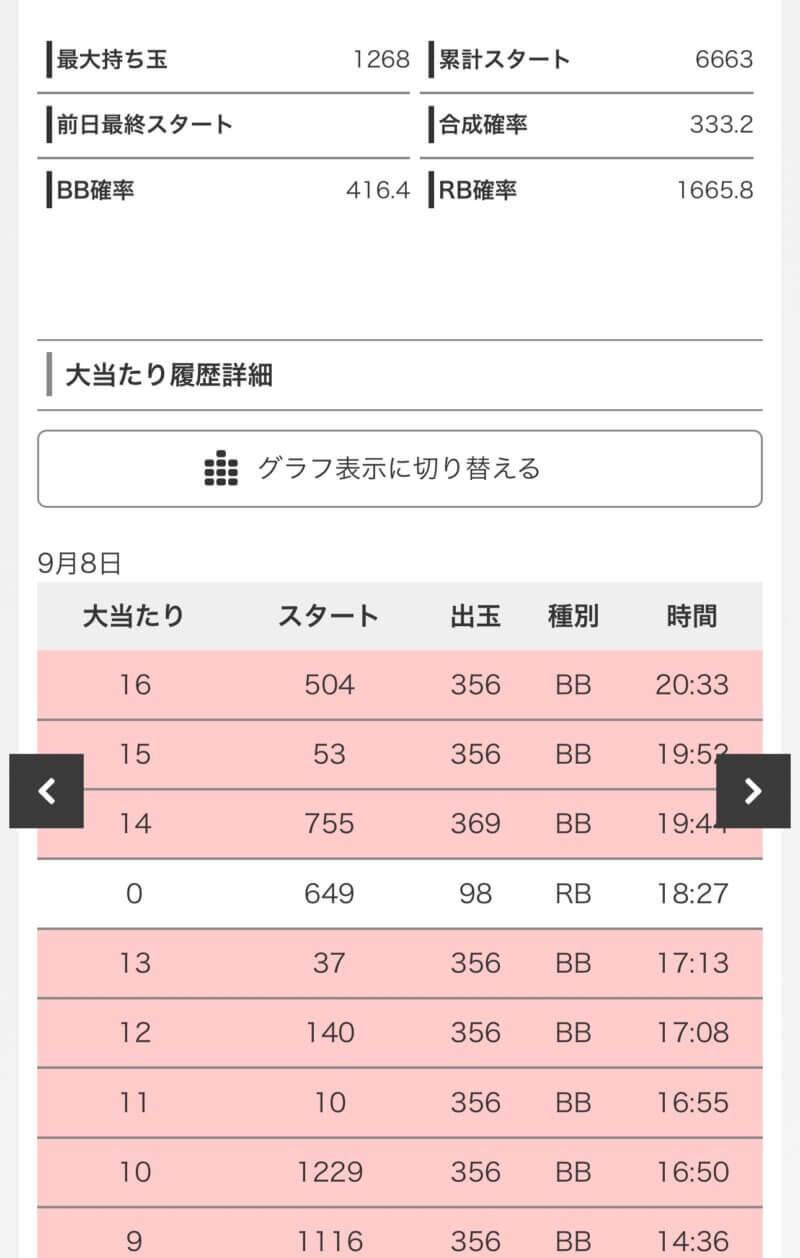Click the 最大持ち玉 stat label
Image resolution: width=800 pixels, height=1258 pixels.
112,60
